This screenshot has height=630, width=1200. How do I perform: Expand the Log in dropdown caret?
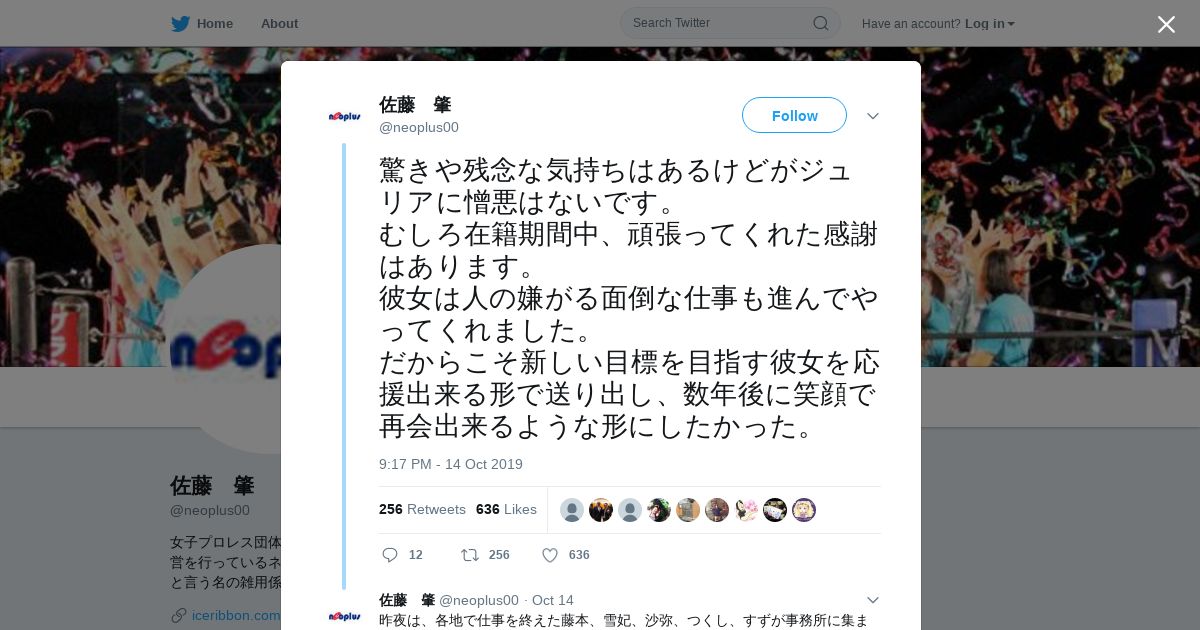tap(1011, 24)
